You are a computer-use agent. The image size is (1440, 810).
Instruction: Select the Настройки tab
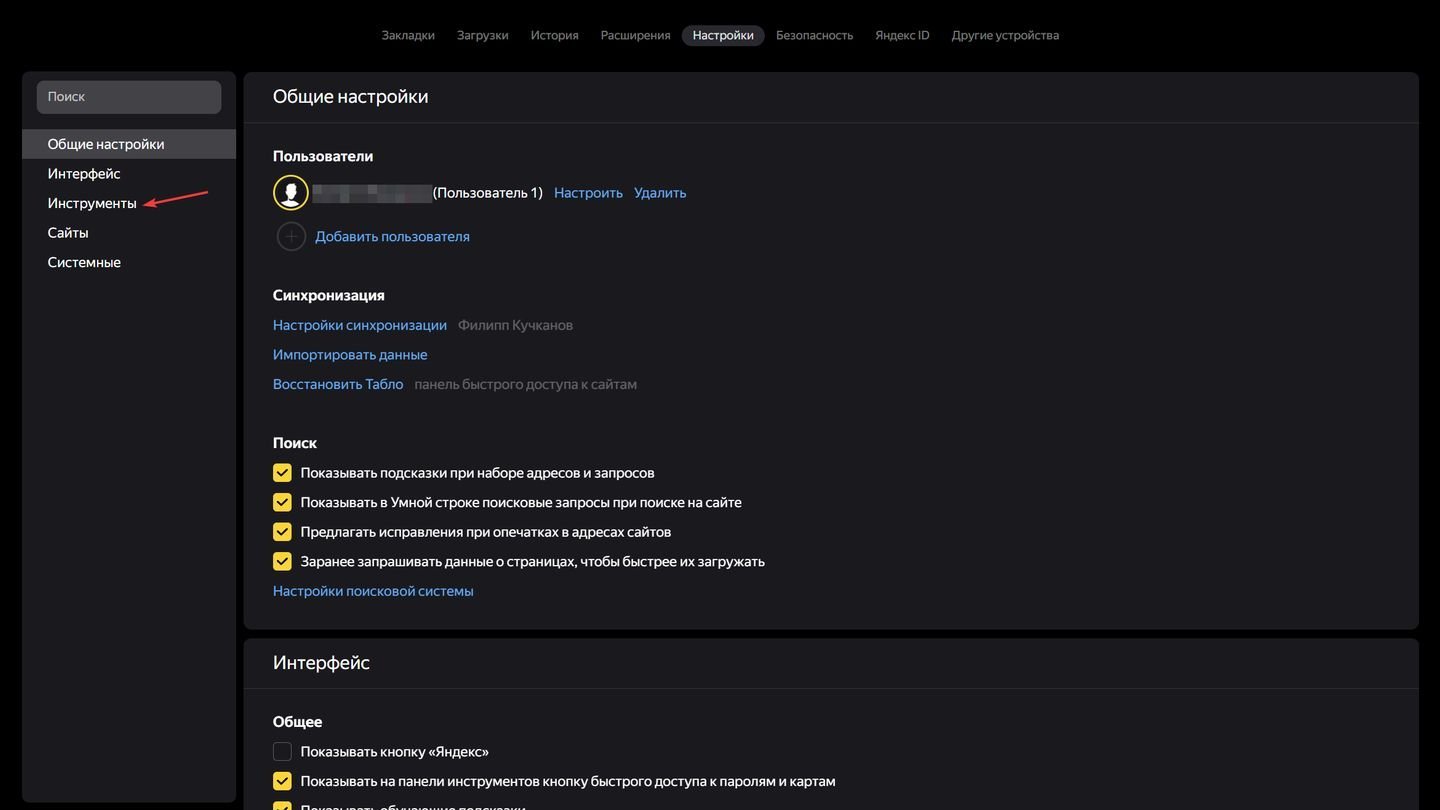[x=723, y=35]
